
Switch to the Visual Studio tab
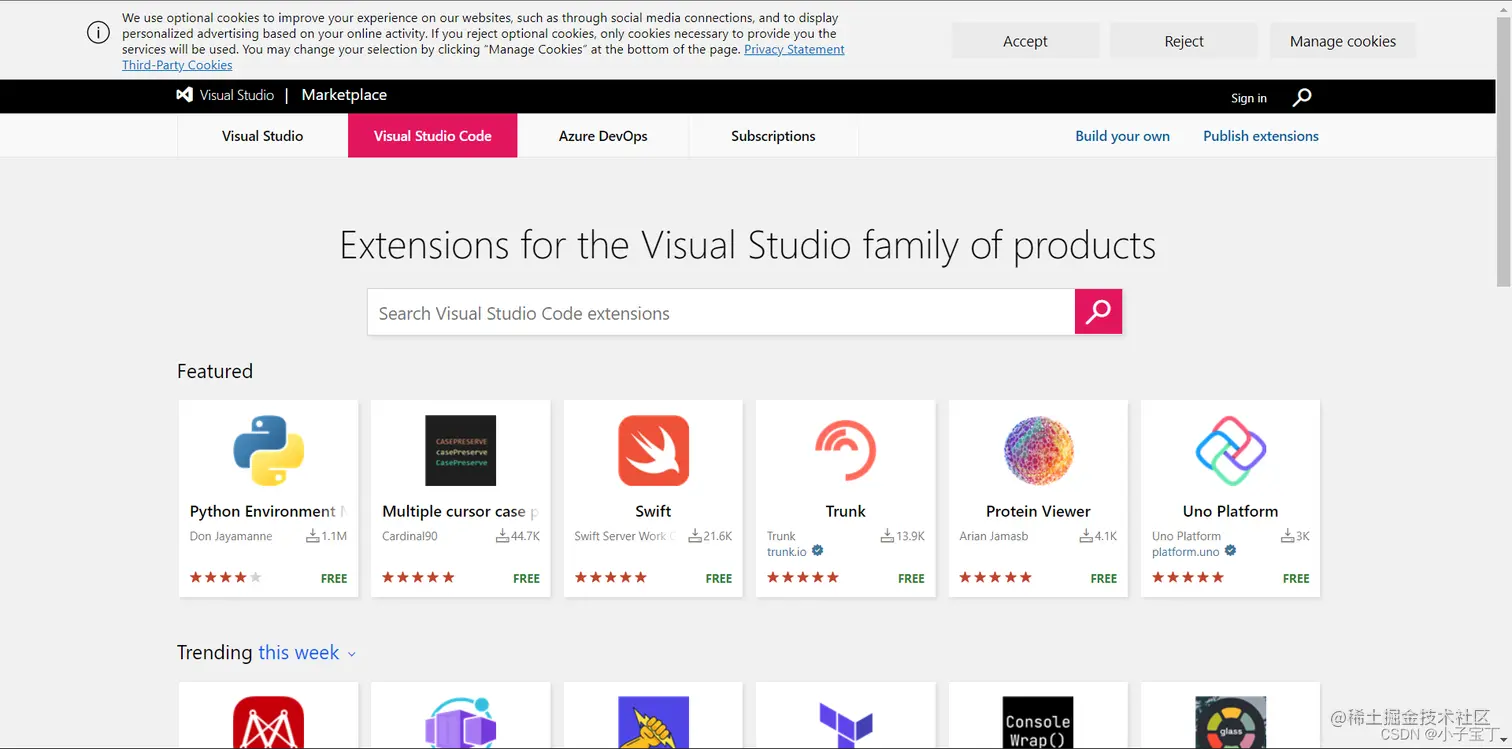click(x=262, y=136)
